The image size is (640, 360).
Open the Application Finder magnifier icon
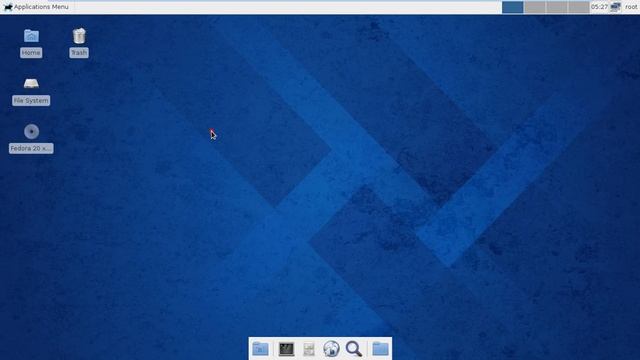click(353, 349)
